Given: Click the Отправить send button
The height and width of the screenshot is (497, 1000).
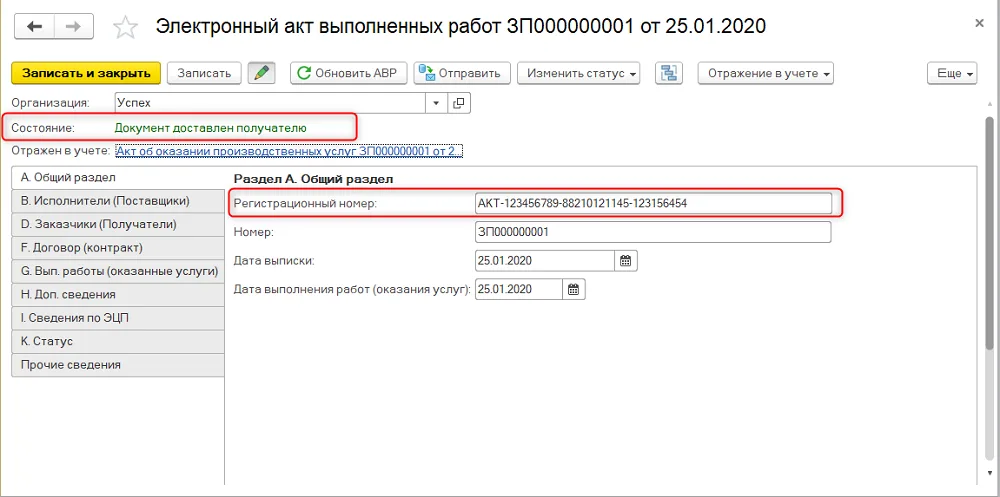Looking at the screenshot, I should pyautogui.click(x=462, y=73).
